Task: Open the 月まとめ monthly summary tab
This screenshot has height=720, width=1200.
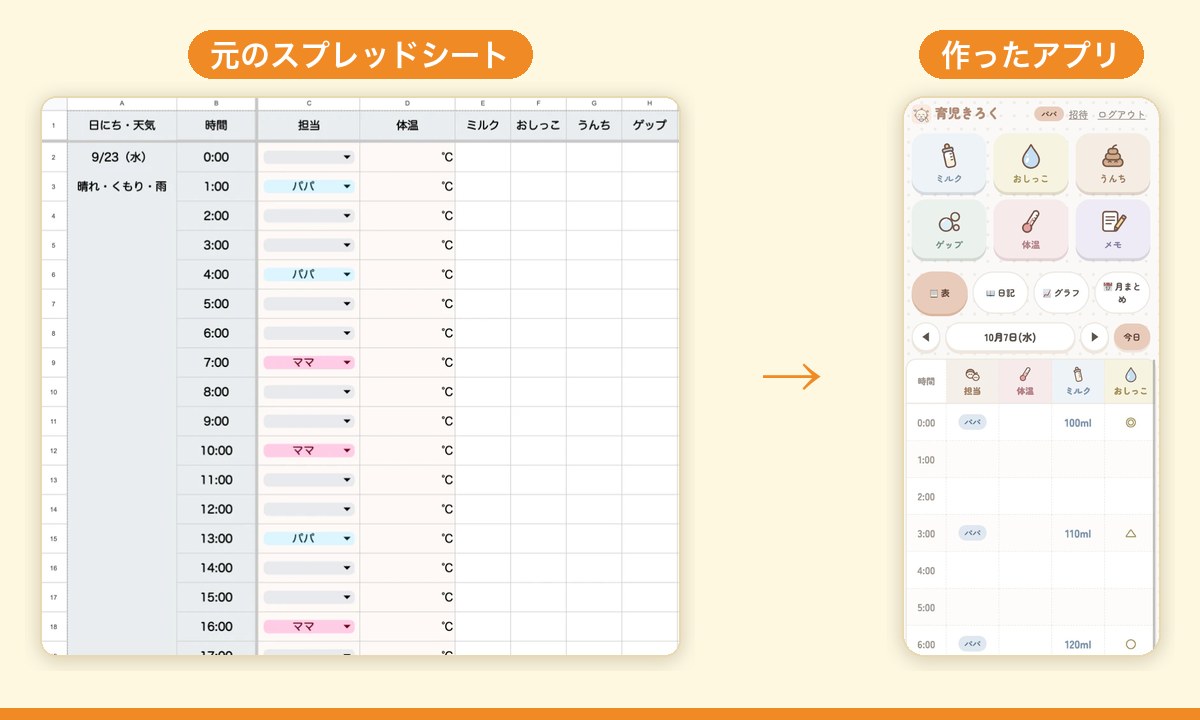Action: [1122, 293]
